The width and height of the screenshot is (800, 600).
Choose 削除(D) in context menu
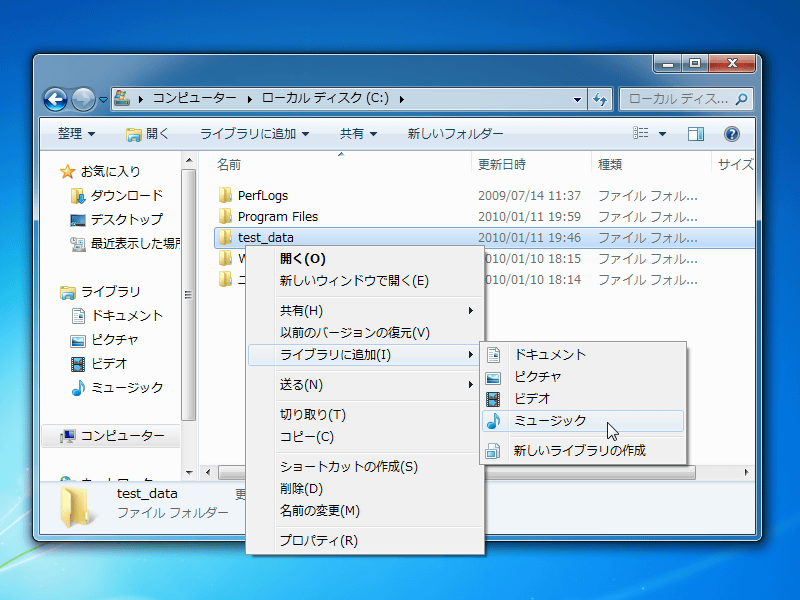coord(364,489)
